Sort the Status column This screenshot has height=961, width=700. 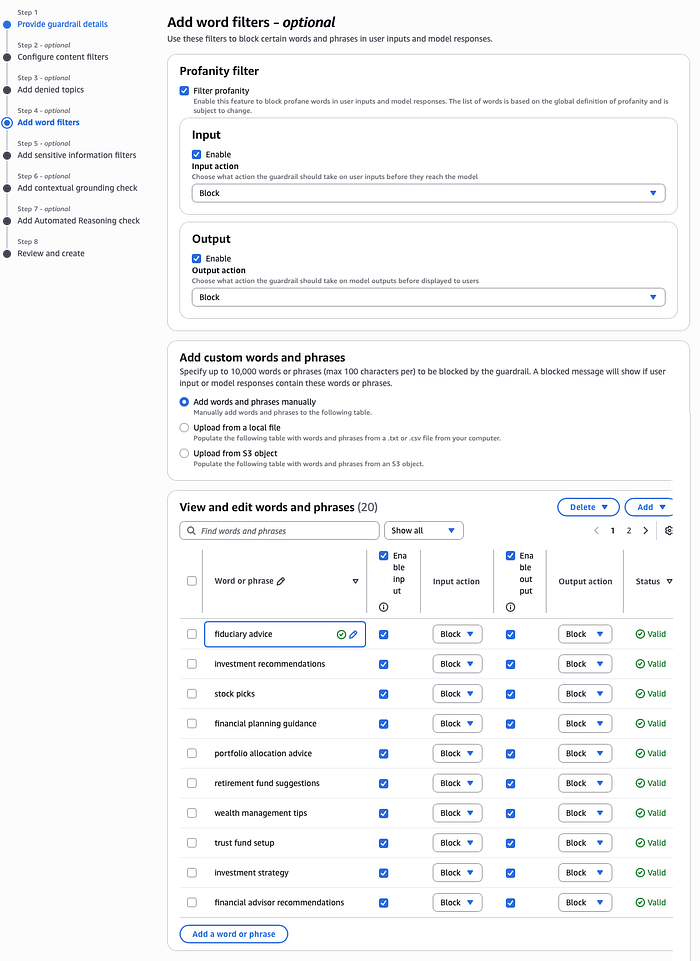(x=669, y=581)
